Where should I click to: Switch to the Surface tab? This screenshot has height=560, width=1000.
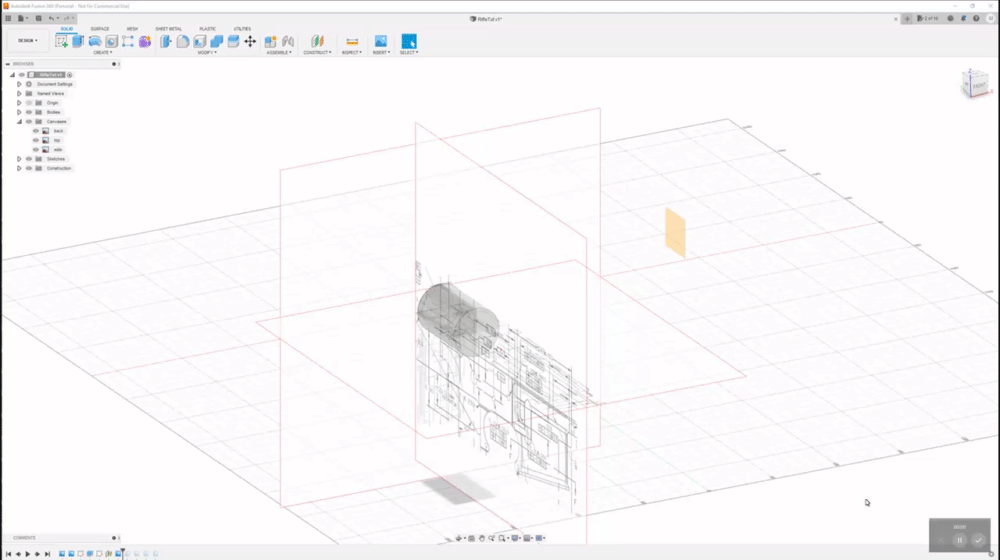(100, 29)
